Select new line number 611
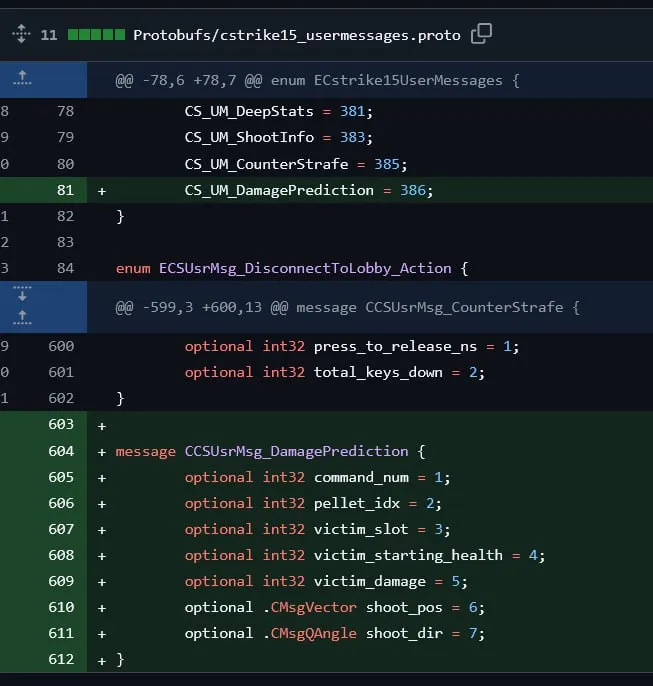653x686 pixels. click(61, 633)
